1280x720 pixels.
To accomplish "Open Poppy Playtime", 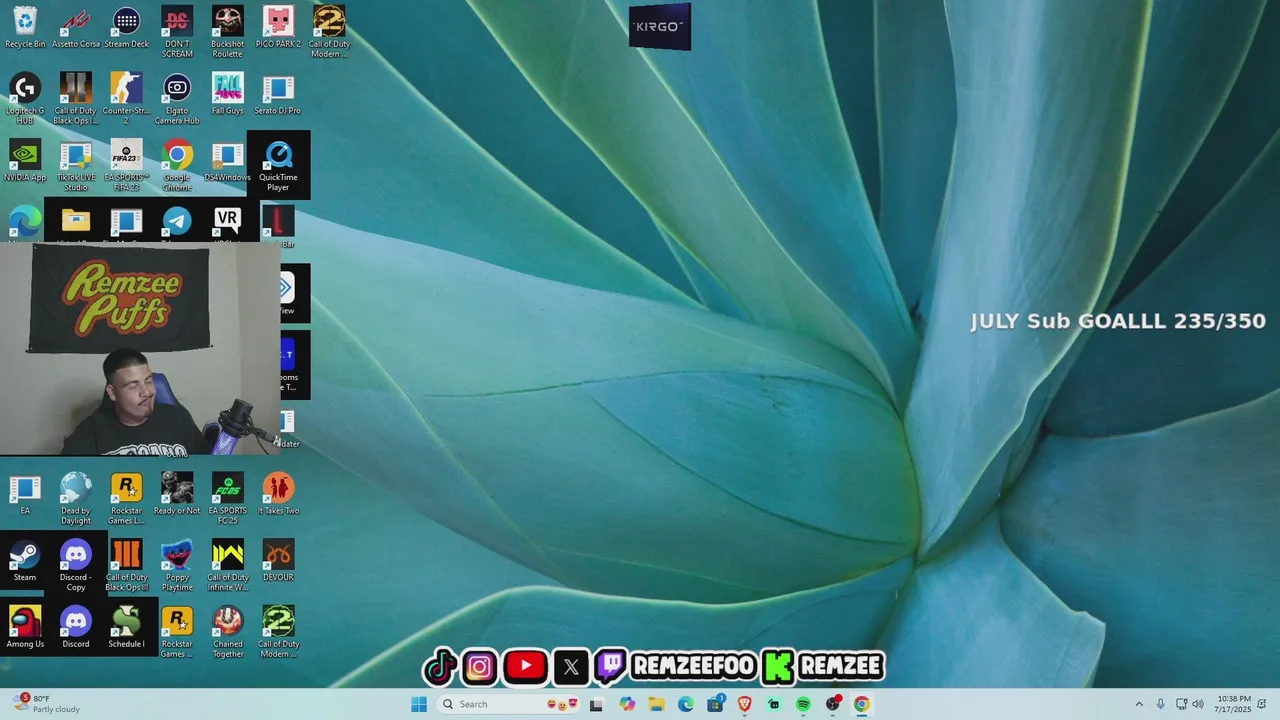I will (x=177, y=565).
